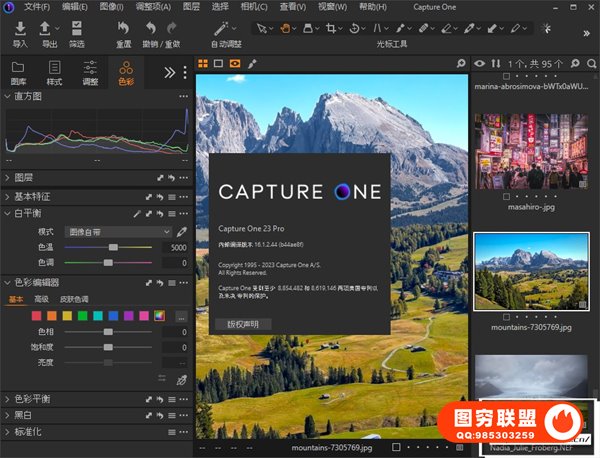Open the white balance mode (模式) dropdown
The width and height of the screenshot is (600, 458).
[x=118, y=231]
